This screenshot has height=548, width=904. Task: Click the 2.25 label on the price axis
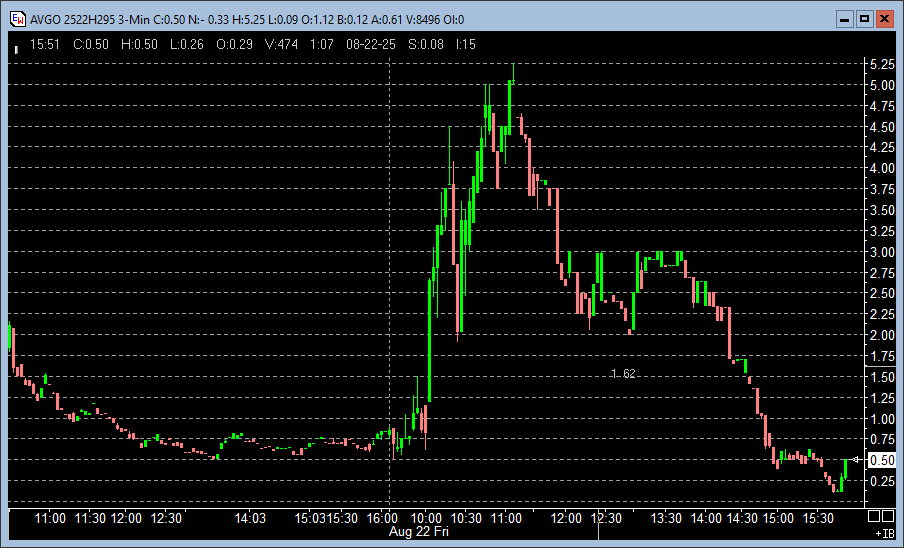[x=883, y=315]
